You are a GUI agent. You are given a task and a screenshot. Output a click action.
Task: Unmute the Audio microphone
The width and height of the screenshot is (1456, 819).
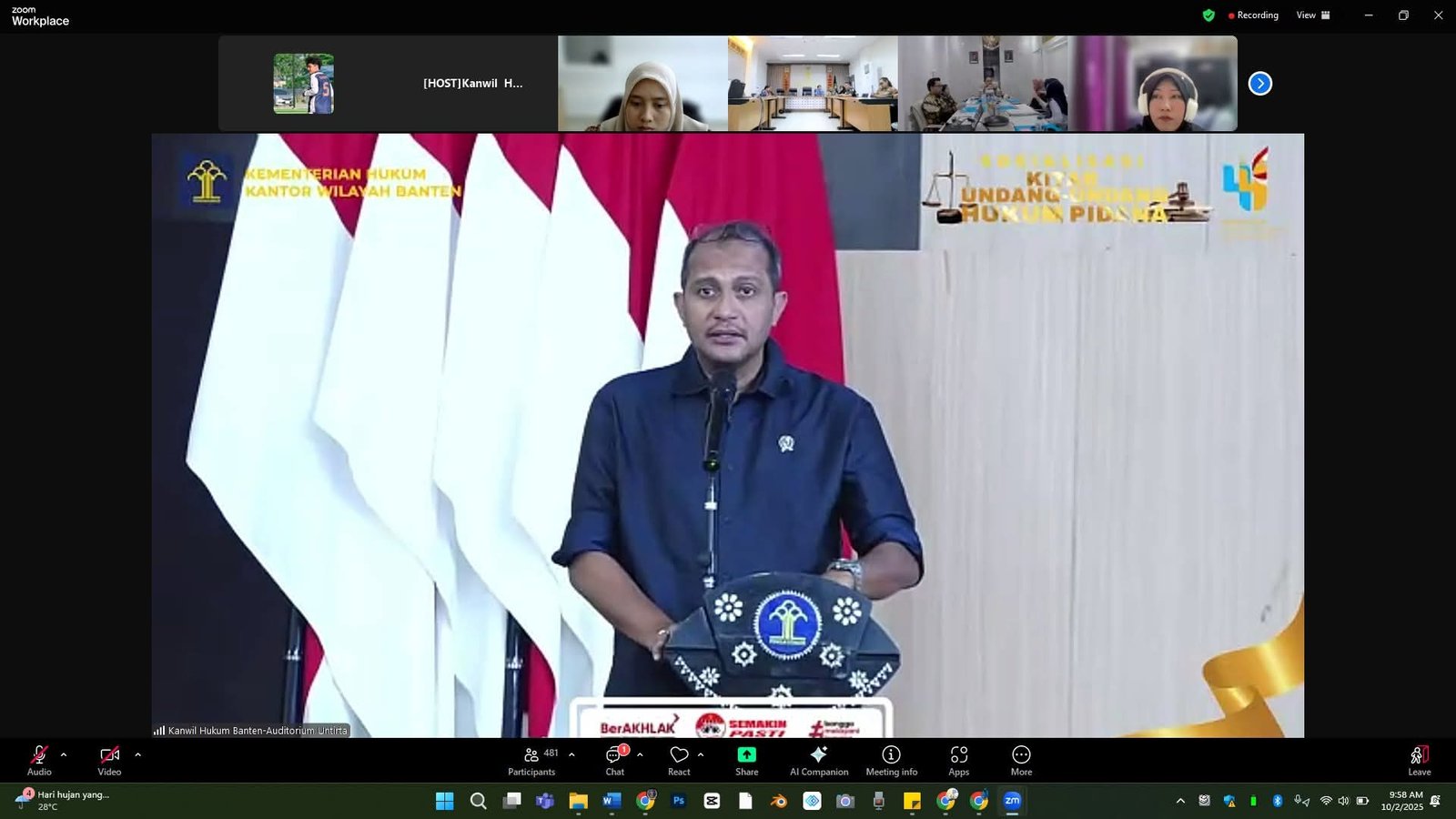click(x=39, y=761)
